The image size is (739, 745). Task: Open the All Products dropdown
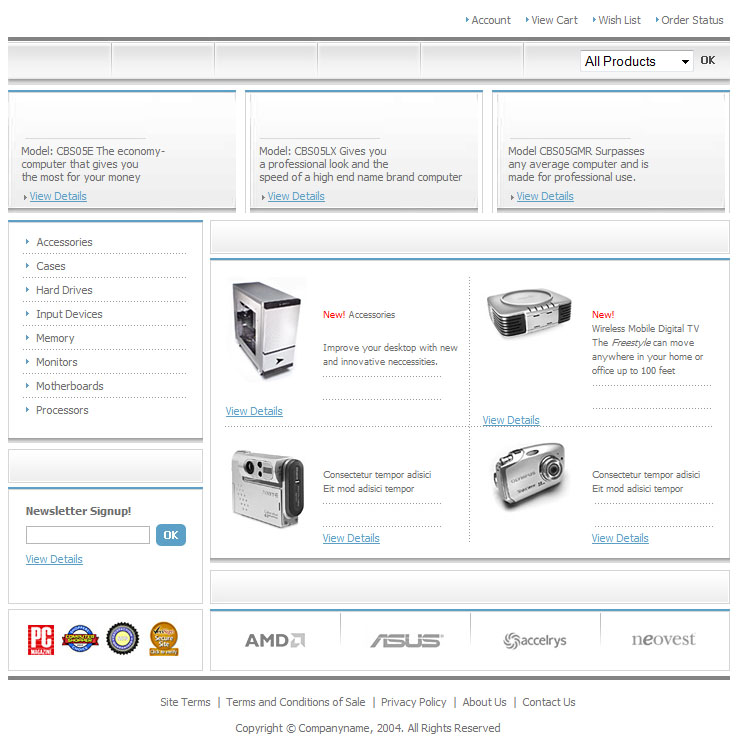(637, 61)
